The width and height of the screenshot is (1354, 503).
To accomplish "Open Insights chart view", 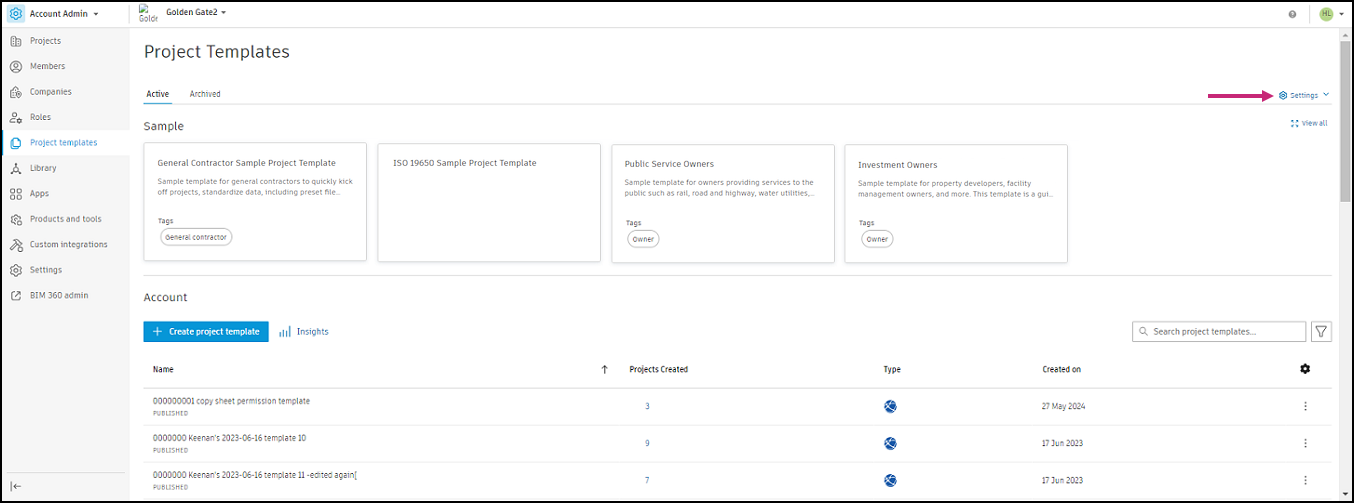I will pos(303,331).
